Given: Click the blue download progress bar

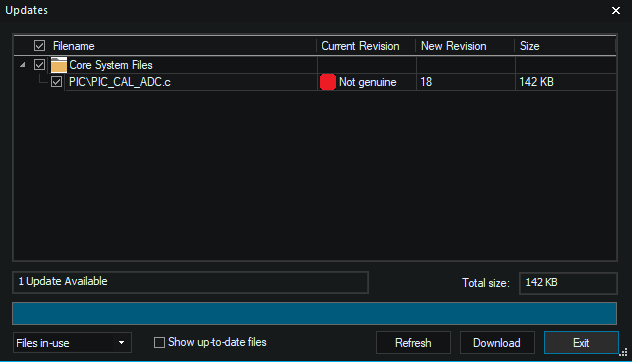Looking at the screenshot, I should [x=314, y=313].
